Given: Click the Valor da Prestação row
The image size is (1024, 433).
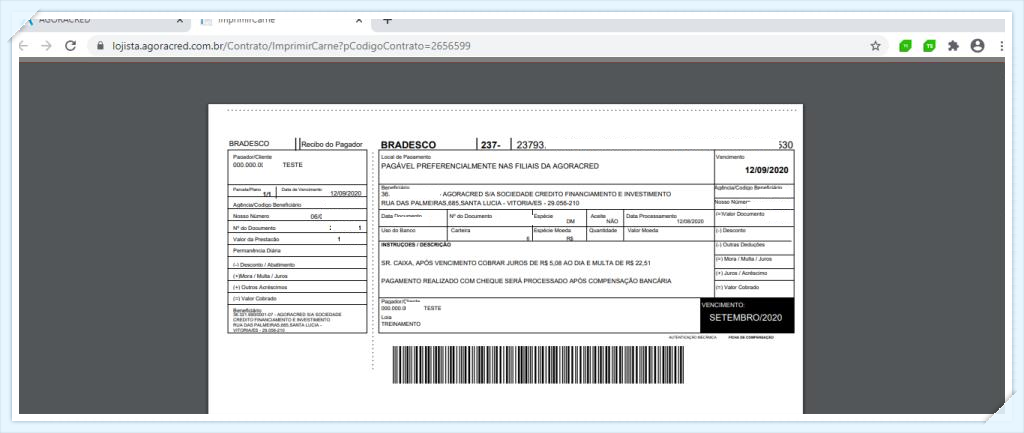Looking at the screenshot, I should tap(297, 239).
